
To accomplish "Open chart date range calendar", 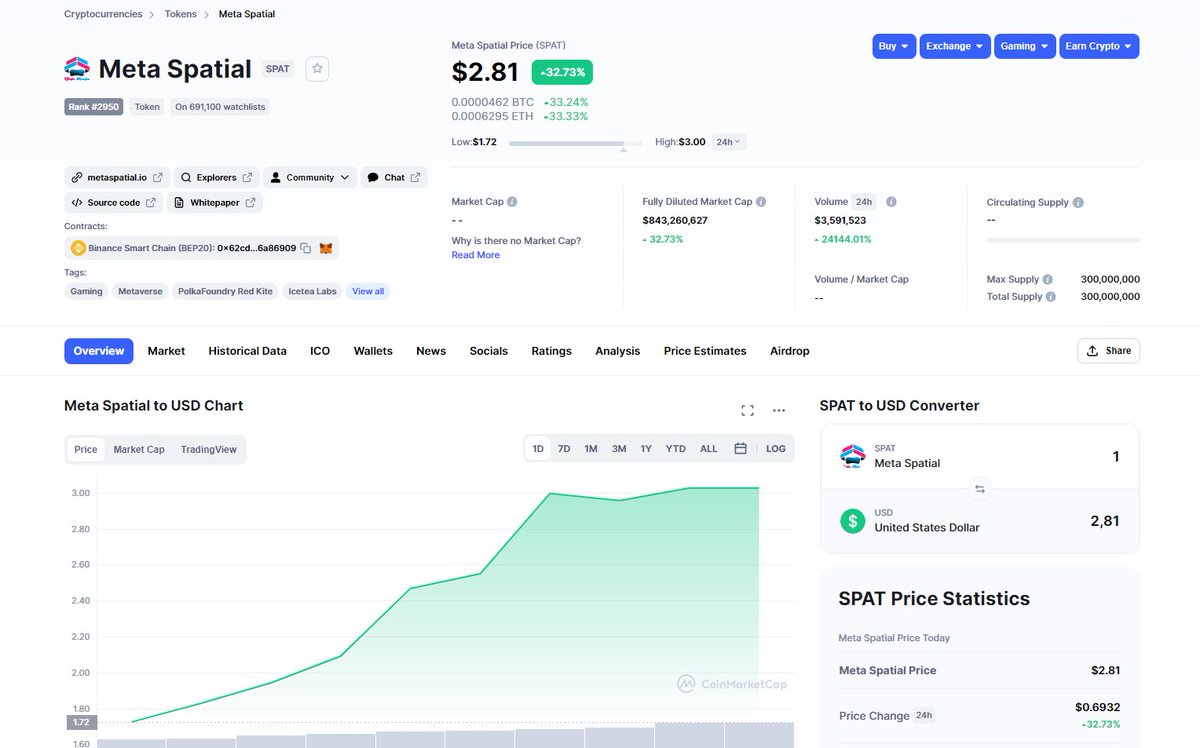I will (x=740, y=449).
